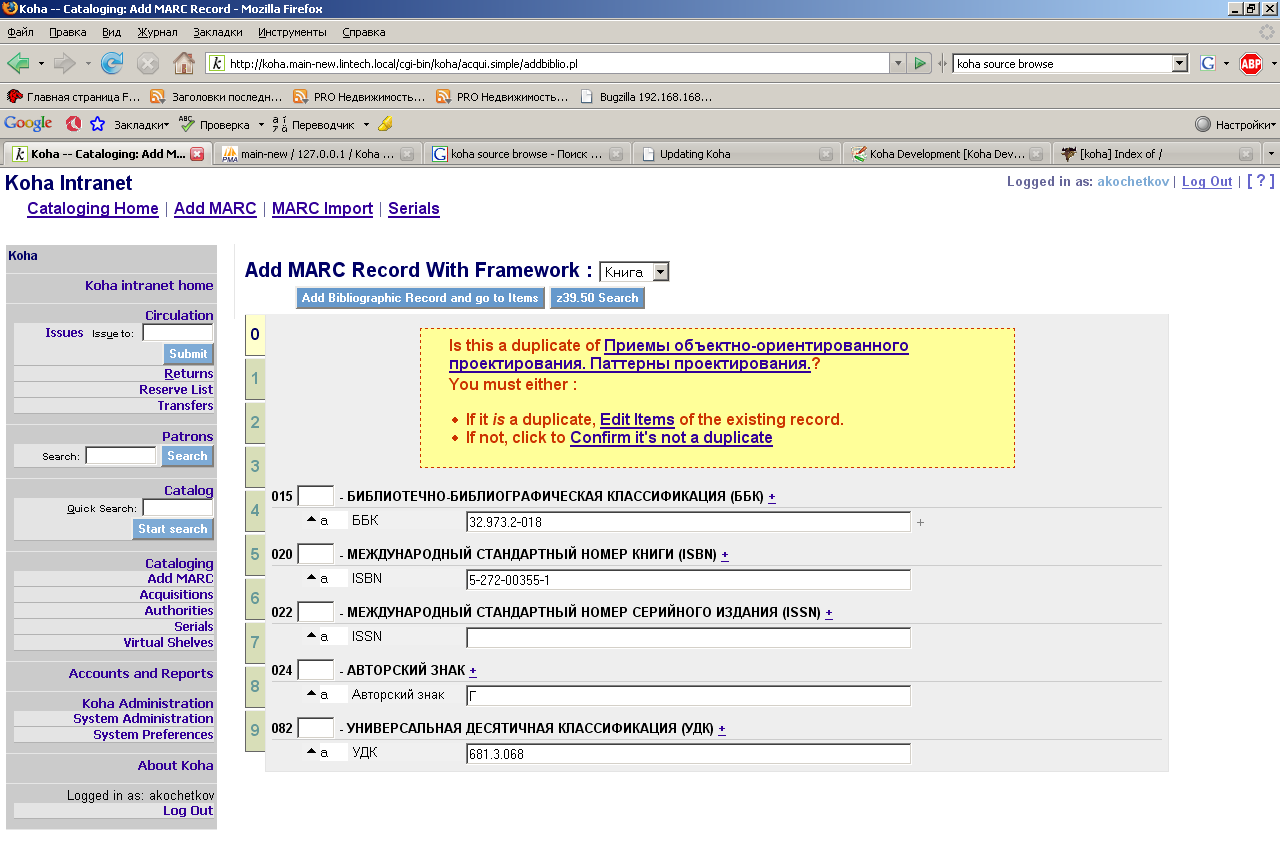The width and height of the screenshot is (1280, 856).
Task: Click Confirm it's not a duplicate link
Action: tap(671, 438)
